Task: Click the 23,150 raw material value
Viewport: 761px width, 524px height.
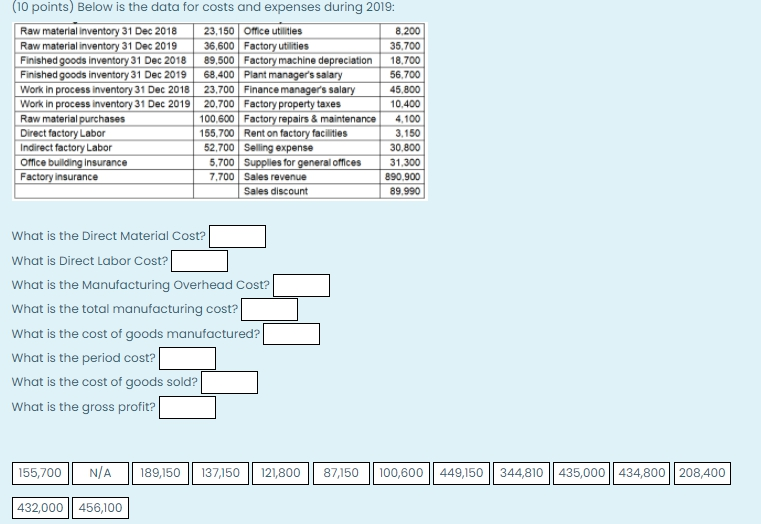Action: click(219, 31)
